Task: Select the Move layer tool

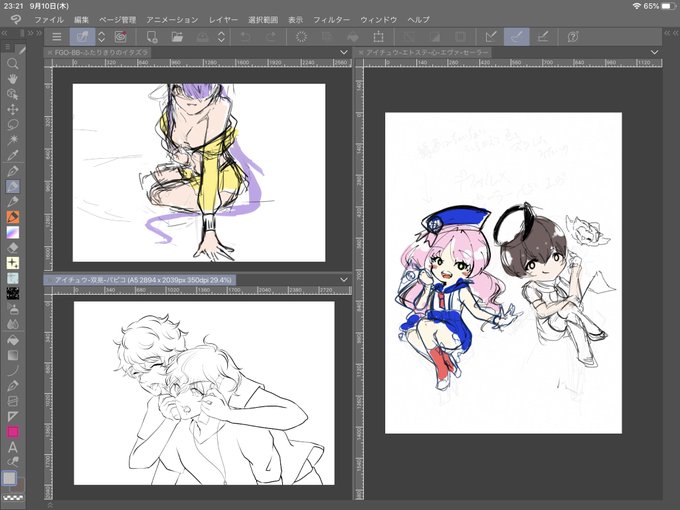Action: 13,109
